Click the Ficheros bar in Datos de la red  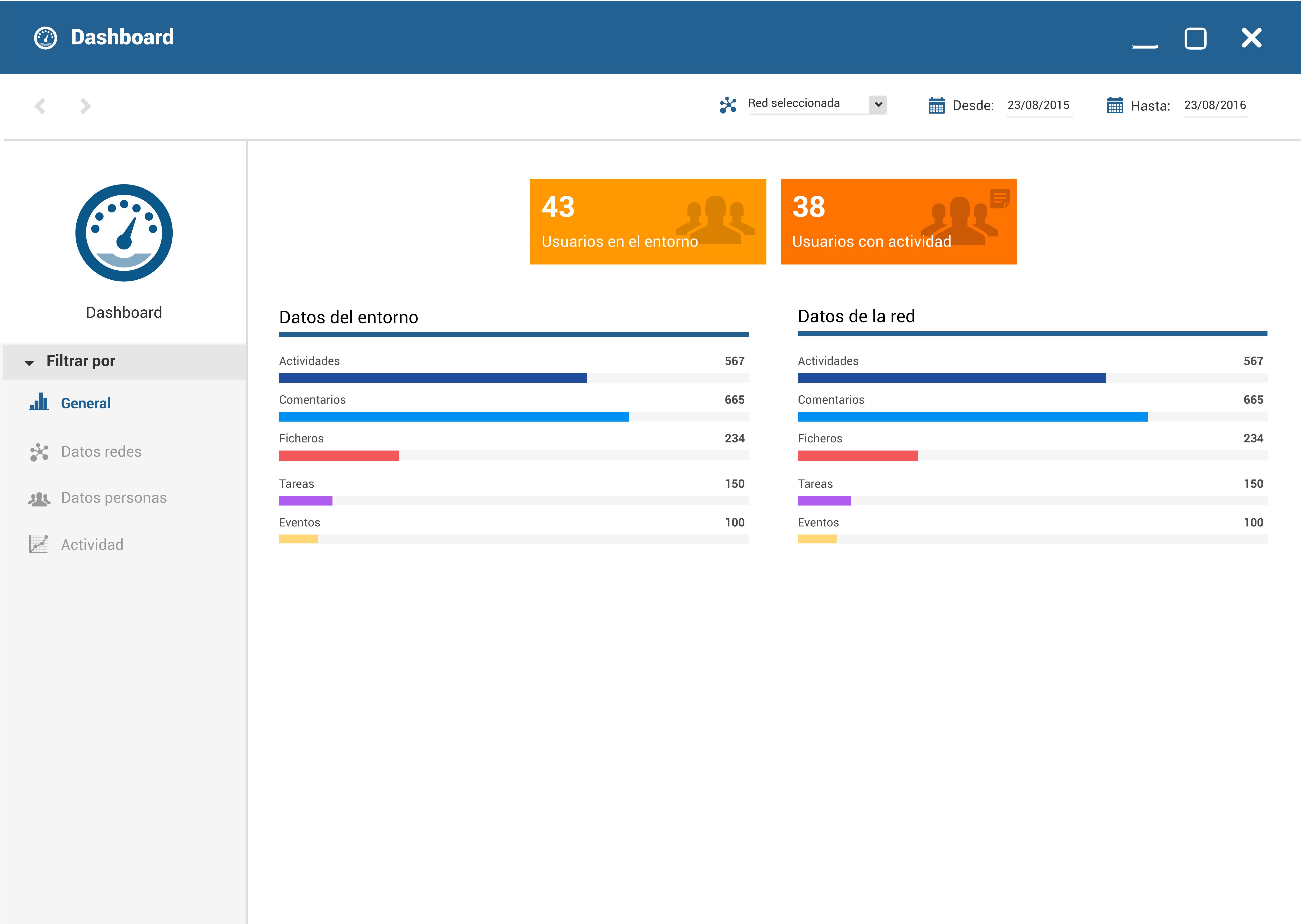[x=1033, y=455]
